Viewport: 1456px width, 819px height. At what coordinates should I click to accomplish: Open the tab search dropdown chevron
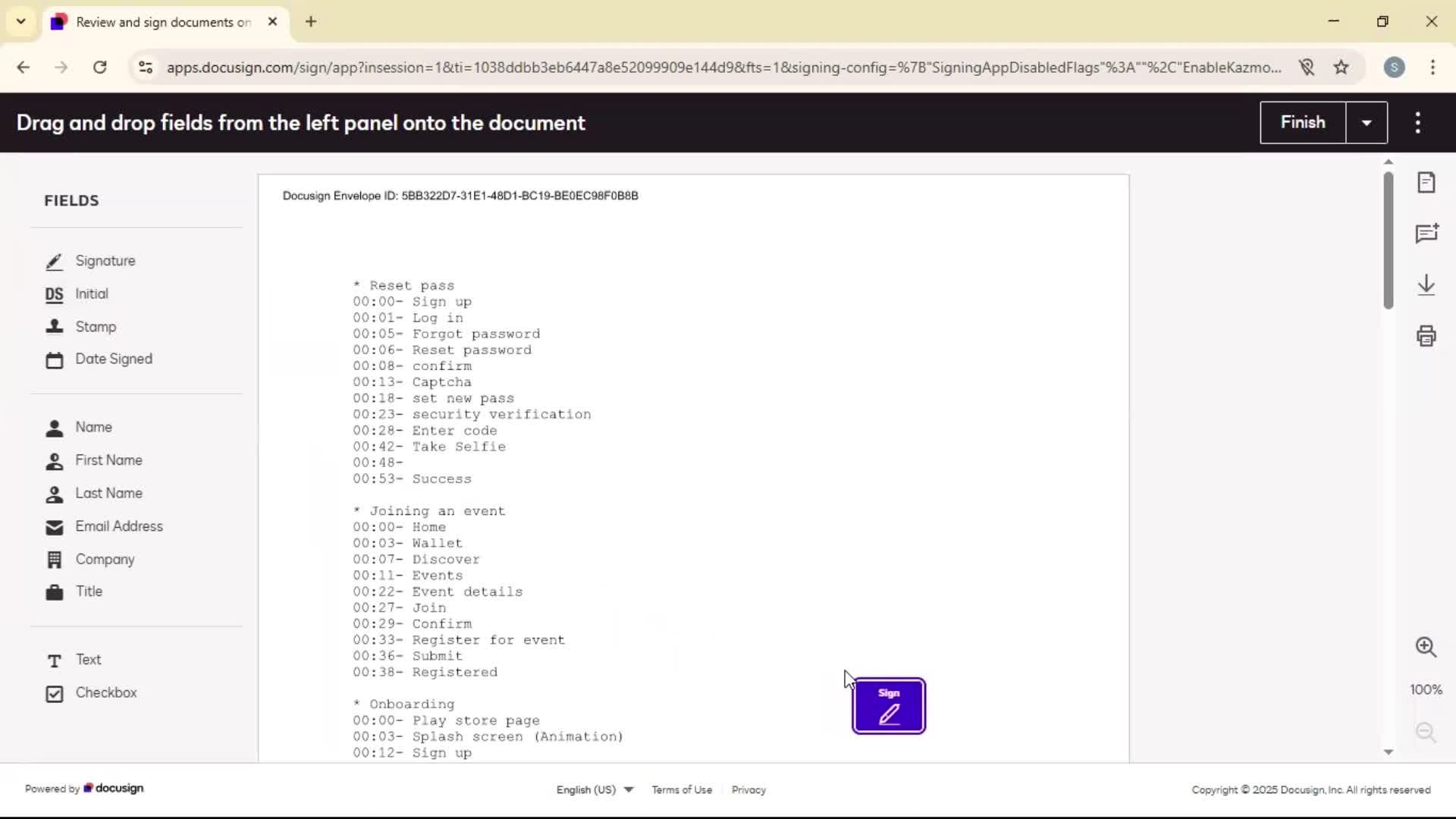(21, 22)
